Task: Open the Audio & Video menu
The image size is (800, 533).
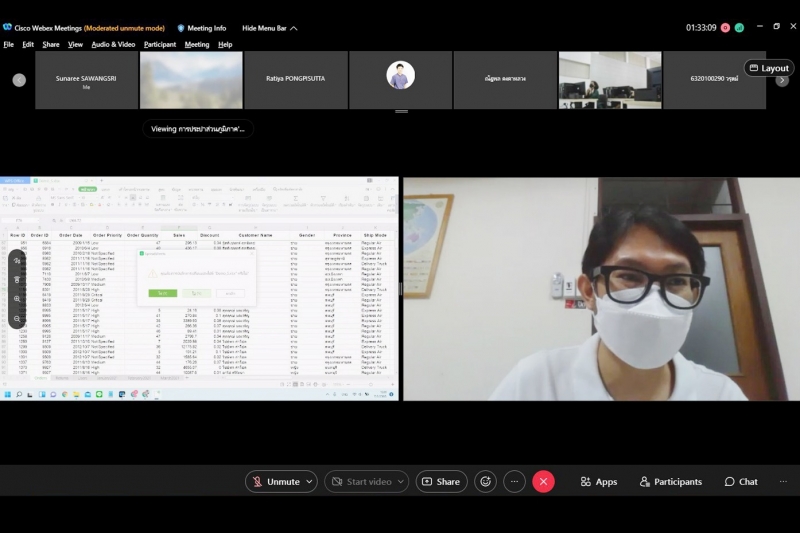Action: point(113,45)
